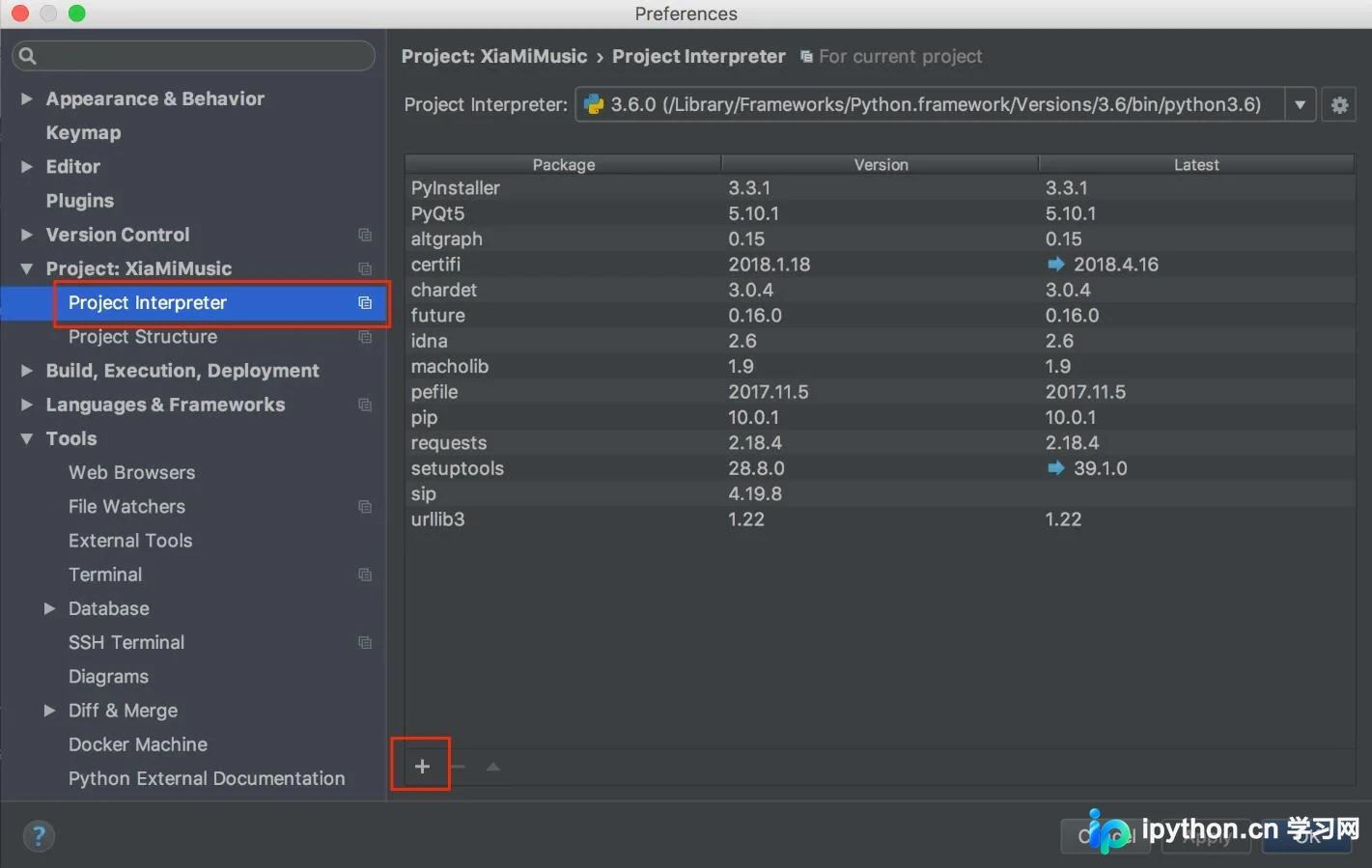Focus the preferences search field

[x=193, y=56]
